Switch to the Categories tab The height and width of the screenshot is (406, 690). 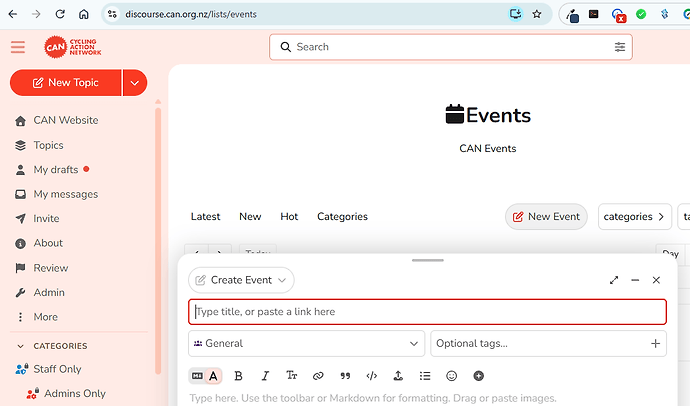coord(342,216)
